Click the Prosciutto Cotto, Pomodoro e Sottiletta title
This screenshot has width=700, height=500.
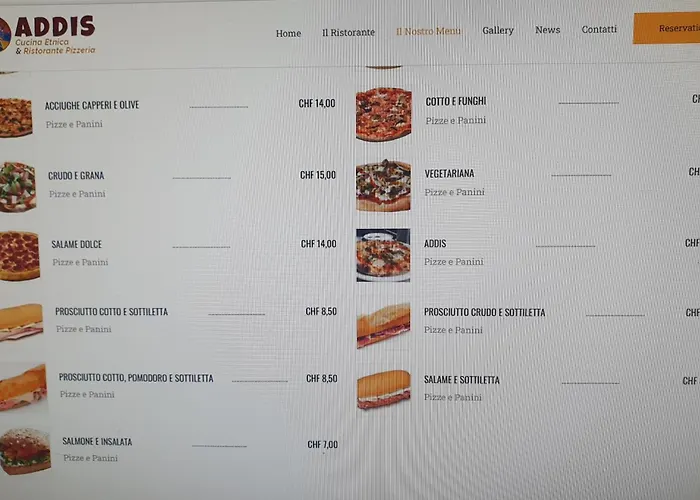tap(136, 378)
